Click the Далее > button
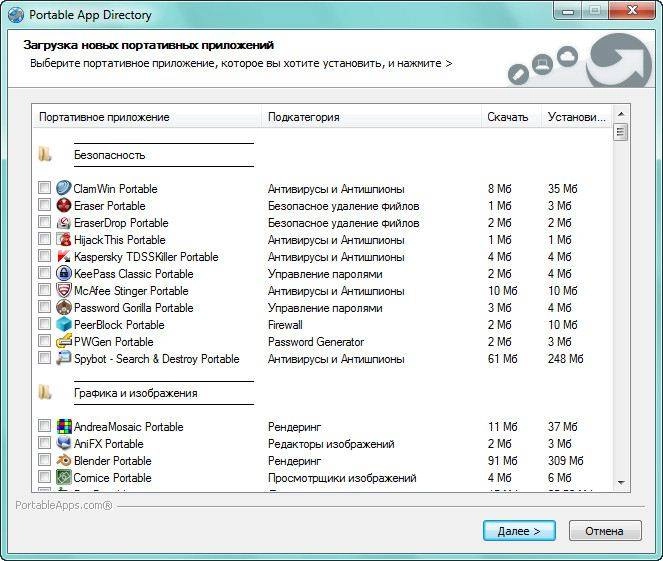The image size is (663, 561). pos(519,531)
